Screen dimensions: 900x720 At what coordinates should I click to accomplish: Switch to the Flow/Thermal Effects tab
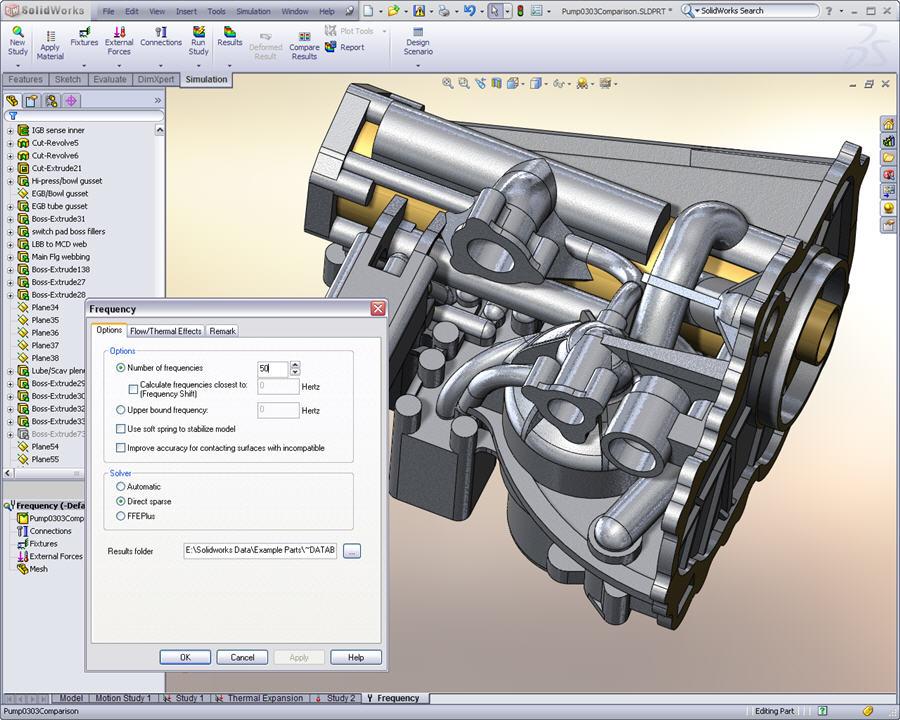click(165, 331)
